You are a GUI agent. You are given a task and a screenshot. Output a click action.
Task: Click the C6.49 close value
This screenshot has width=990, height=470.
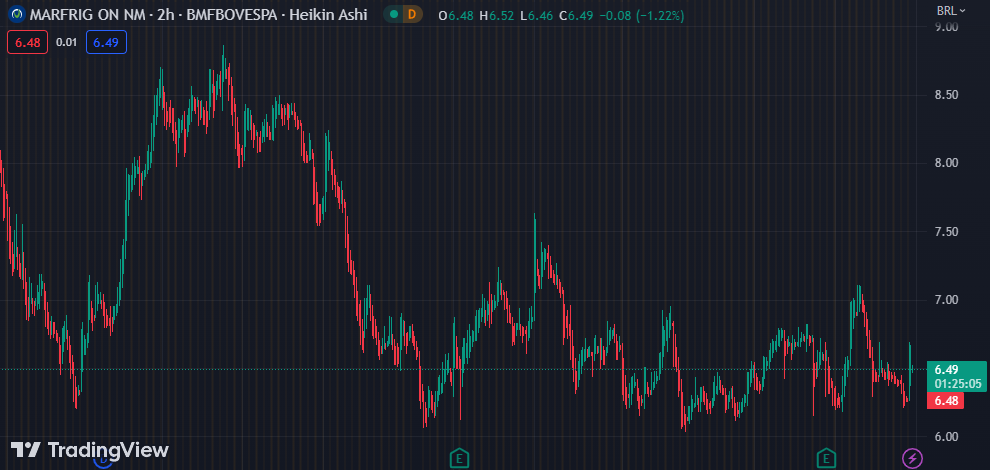coord(576,15)
